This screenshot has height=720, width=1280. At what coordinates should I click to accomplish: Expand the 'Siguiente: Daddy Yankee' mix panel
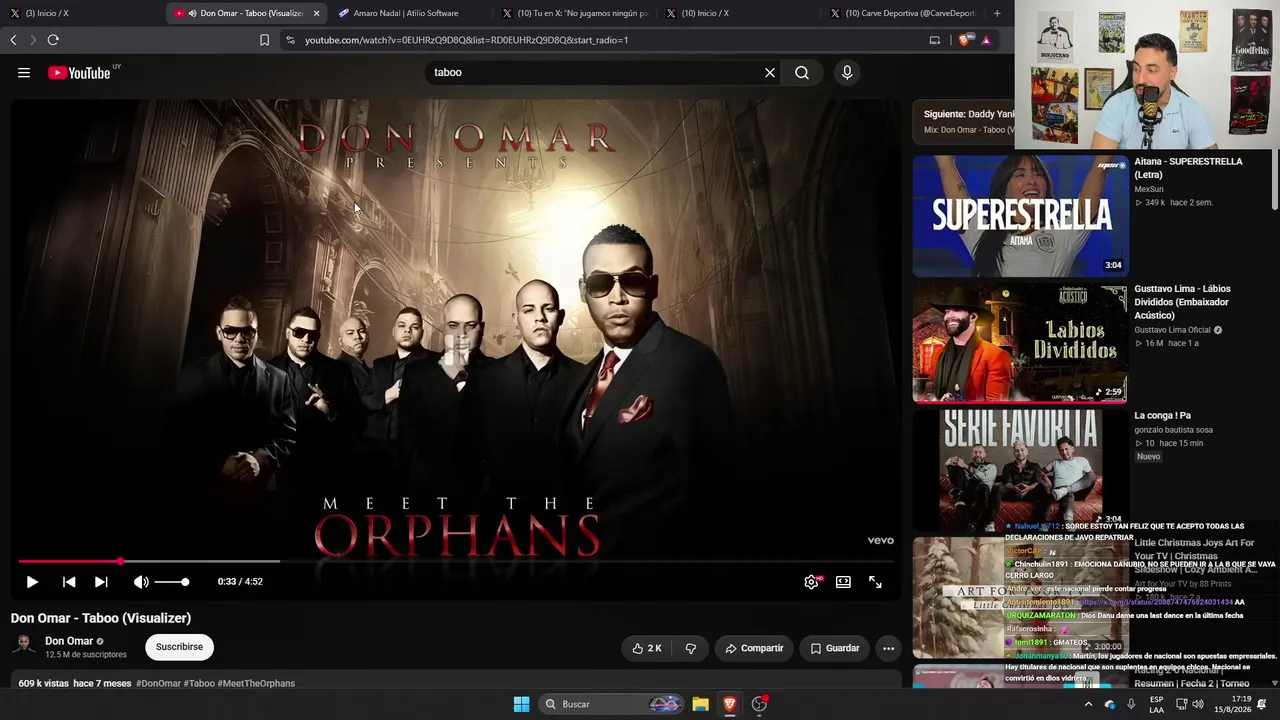964,121
